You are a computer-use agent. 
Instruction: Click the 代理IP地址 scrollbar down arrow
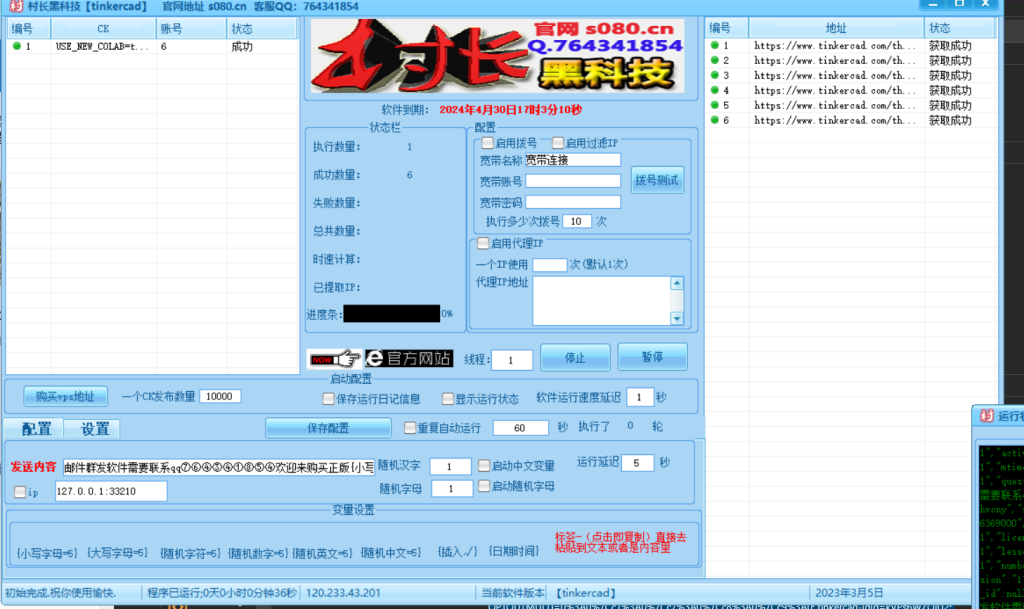tap(677, 319)
